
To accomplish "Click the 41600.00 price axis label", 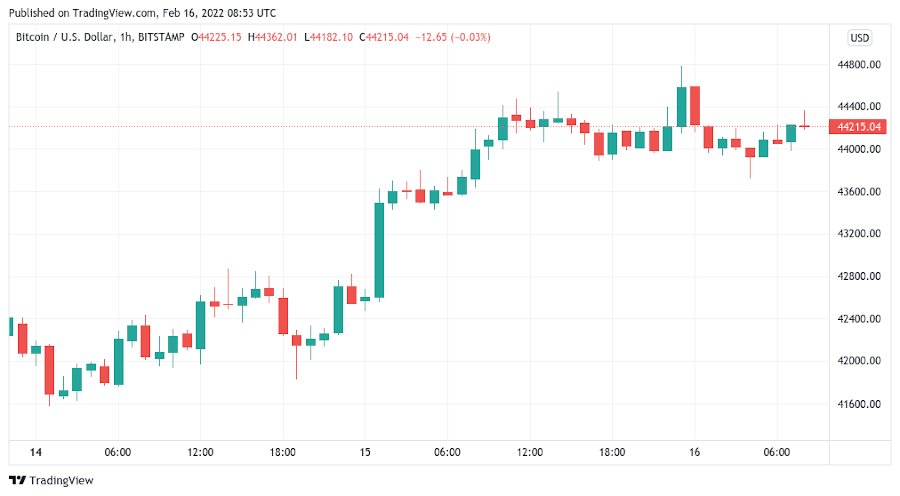I will coord(860,404).
